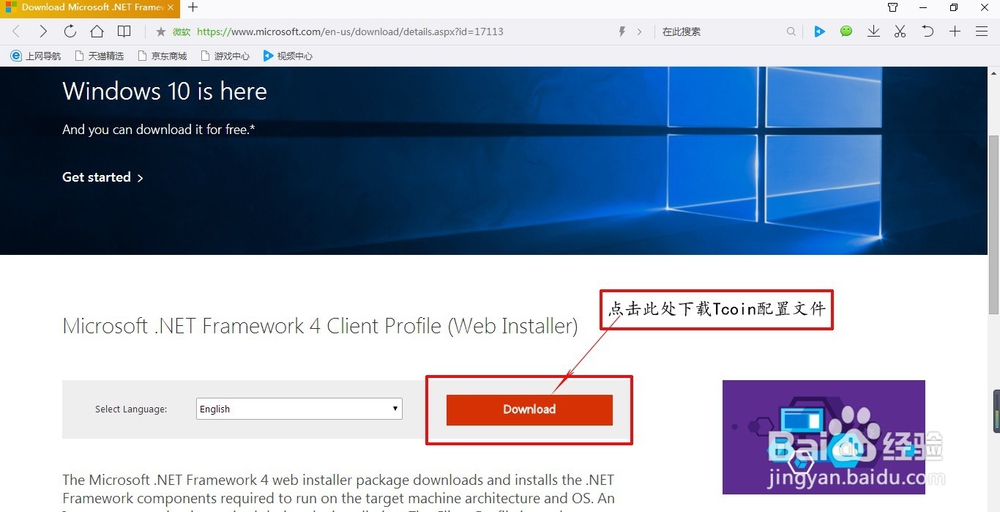The height and width of the screenshot is (512, 1000).
Task: Go back to the previous page
Action: 16,31
